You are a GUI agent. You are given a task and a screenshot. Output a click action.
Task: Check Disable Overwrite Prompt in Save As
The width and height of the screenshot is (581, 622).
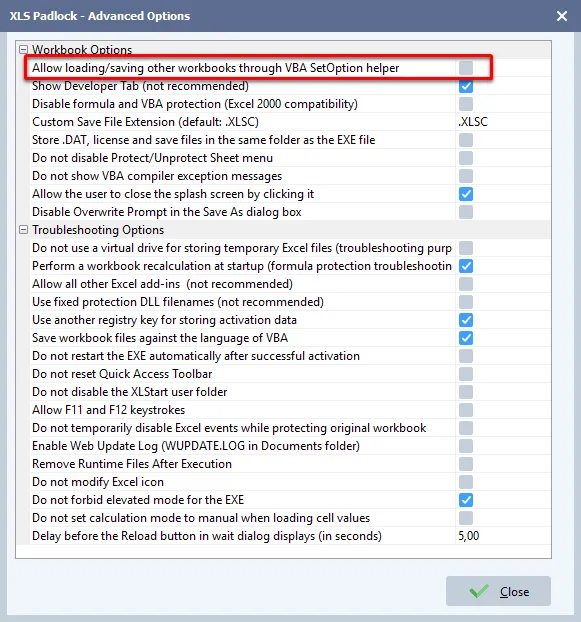point(466,212)
